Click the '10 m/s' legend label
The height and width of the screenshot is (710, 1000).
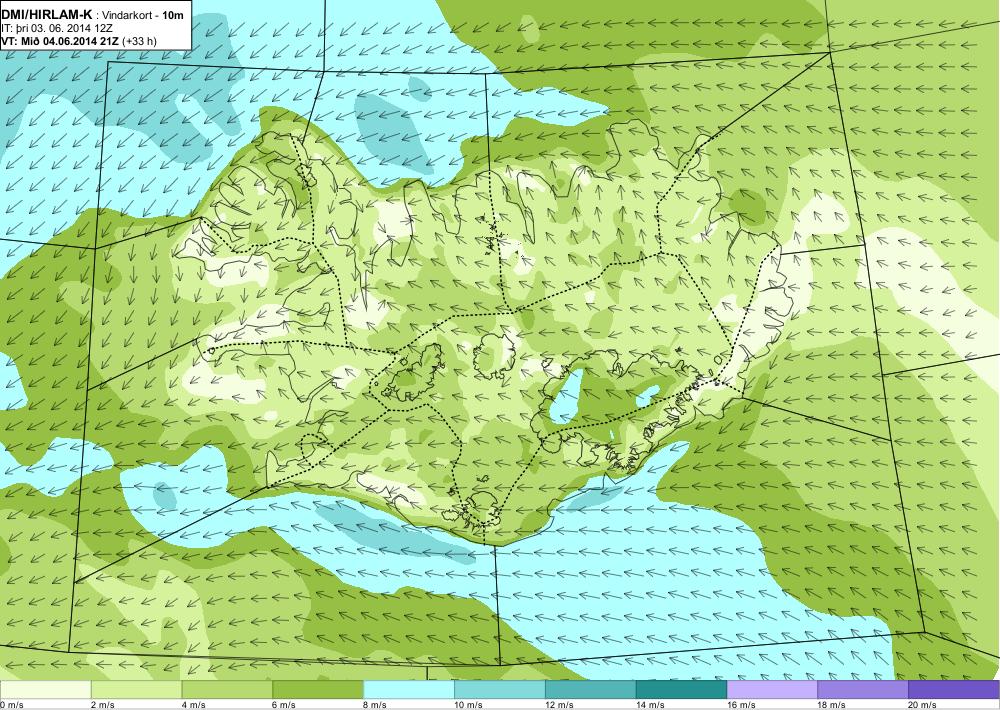pos(469,705)
